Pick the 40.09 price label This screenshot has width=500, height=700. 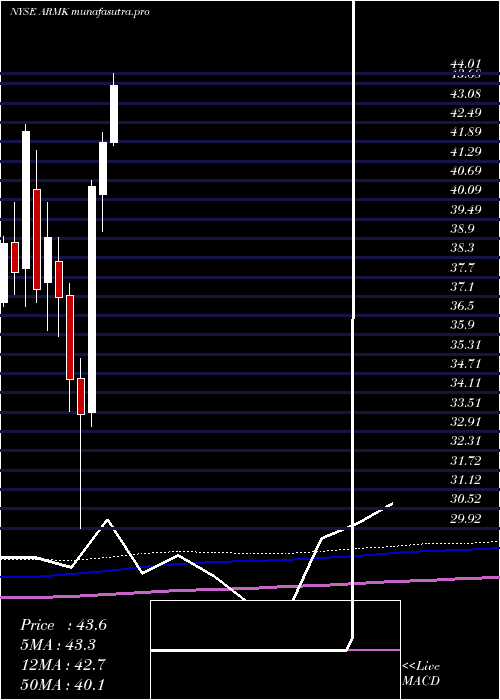[466, 190]
